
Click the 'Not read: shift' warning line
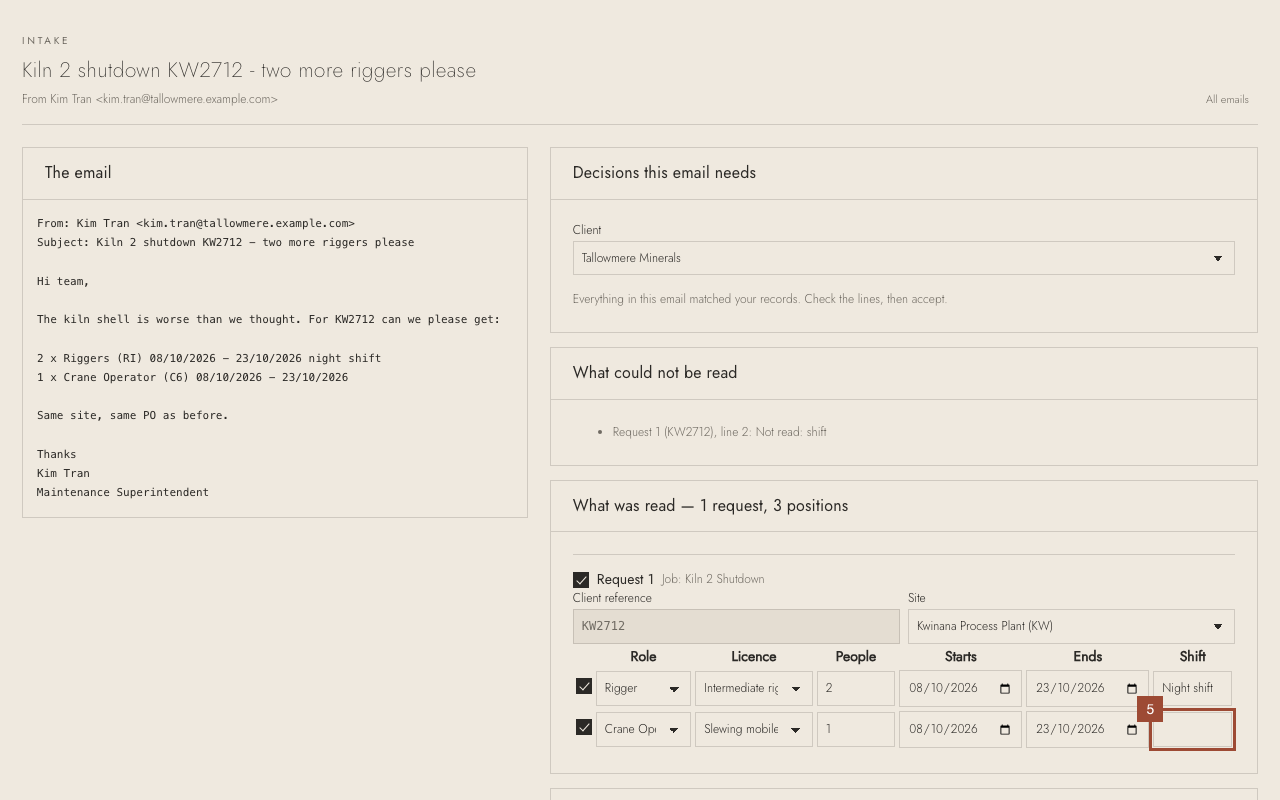point(720,432)
